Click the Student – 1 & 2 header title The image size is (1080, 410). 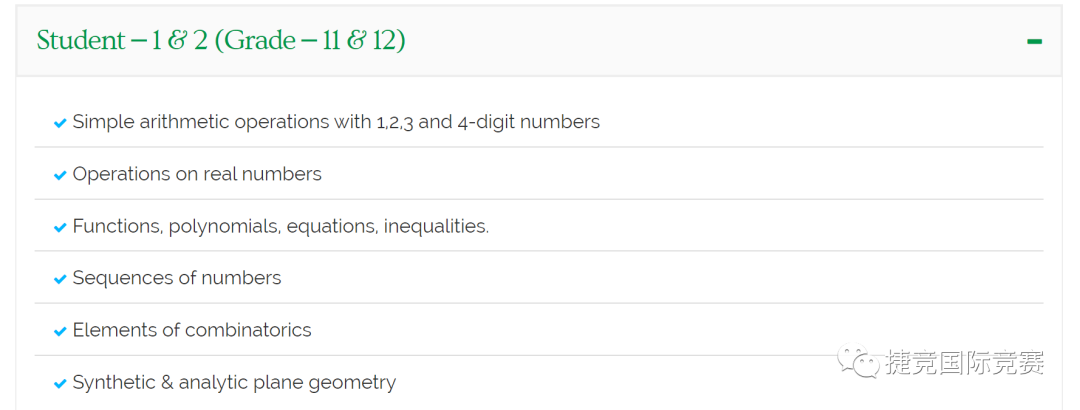pos(221,41)
